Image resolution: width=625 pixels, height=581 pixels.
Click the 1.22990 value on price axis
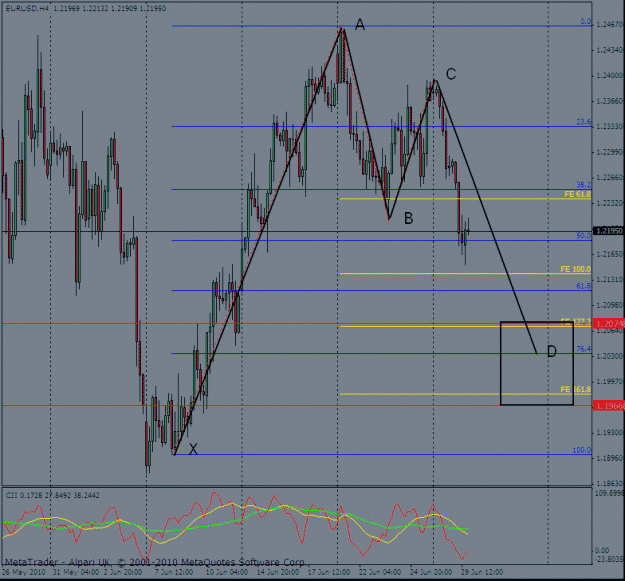(609, 152)
